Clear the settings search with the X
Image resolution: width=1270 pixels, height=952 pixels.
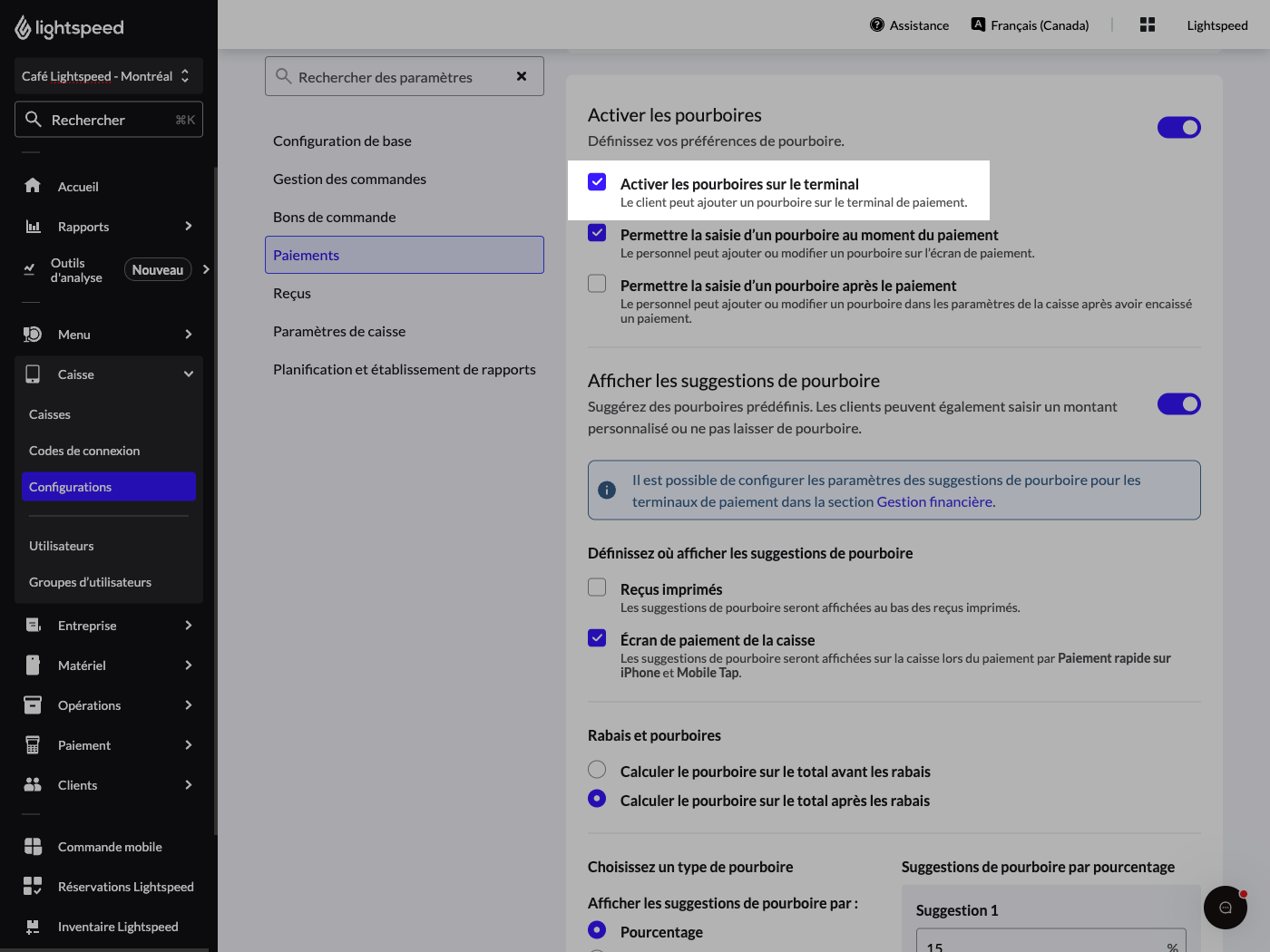[x=522, y=76]
